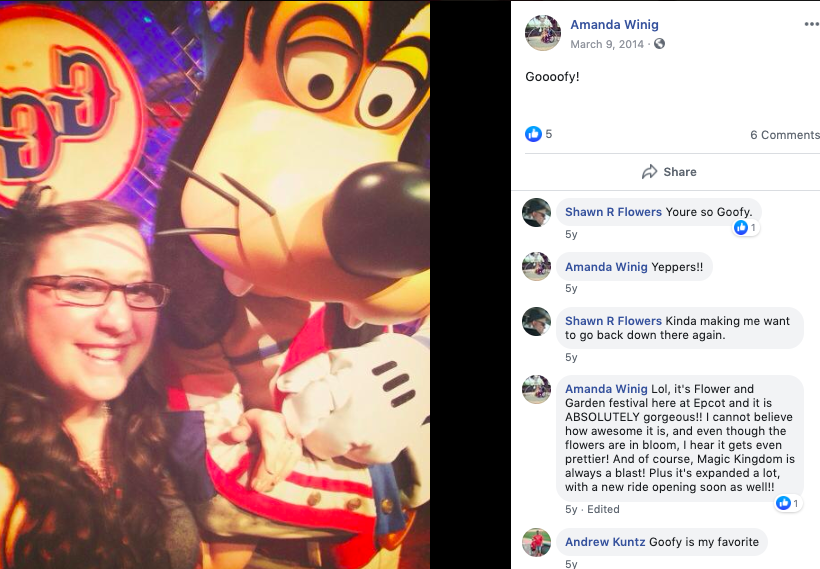Open the post options three-dots menu
Viewport: 820px width, 569px height.
[x=812, y=25]
